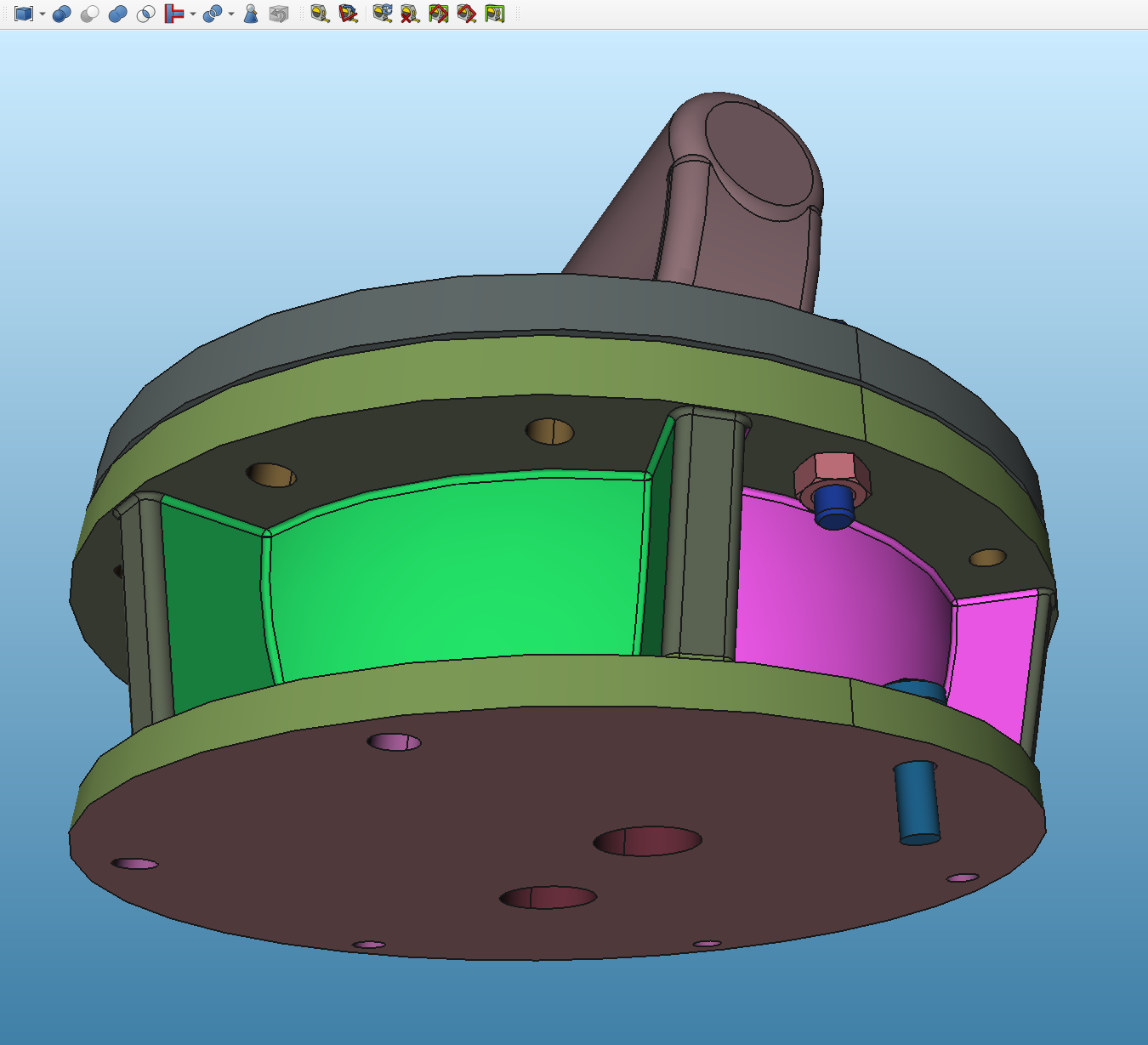Refresh measurements with the Measure Refresh icon
Screen dimensions: 1148x1045
(x=383, y=14)
